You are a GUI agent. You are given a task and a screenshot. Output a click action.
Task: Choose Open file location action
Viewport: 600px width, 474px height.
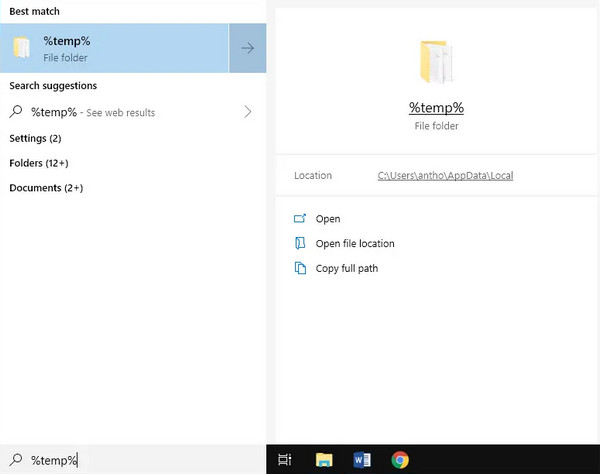point(355,244)
